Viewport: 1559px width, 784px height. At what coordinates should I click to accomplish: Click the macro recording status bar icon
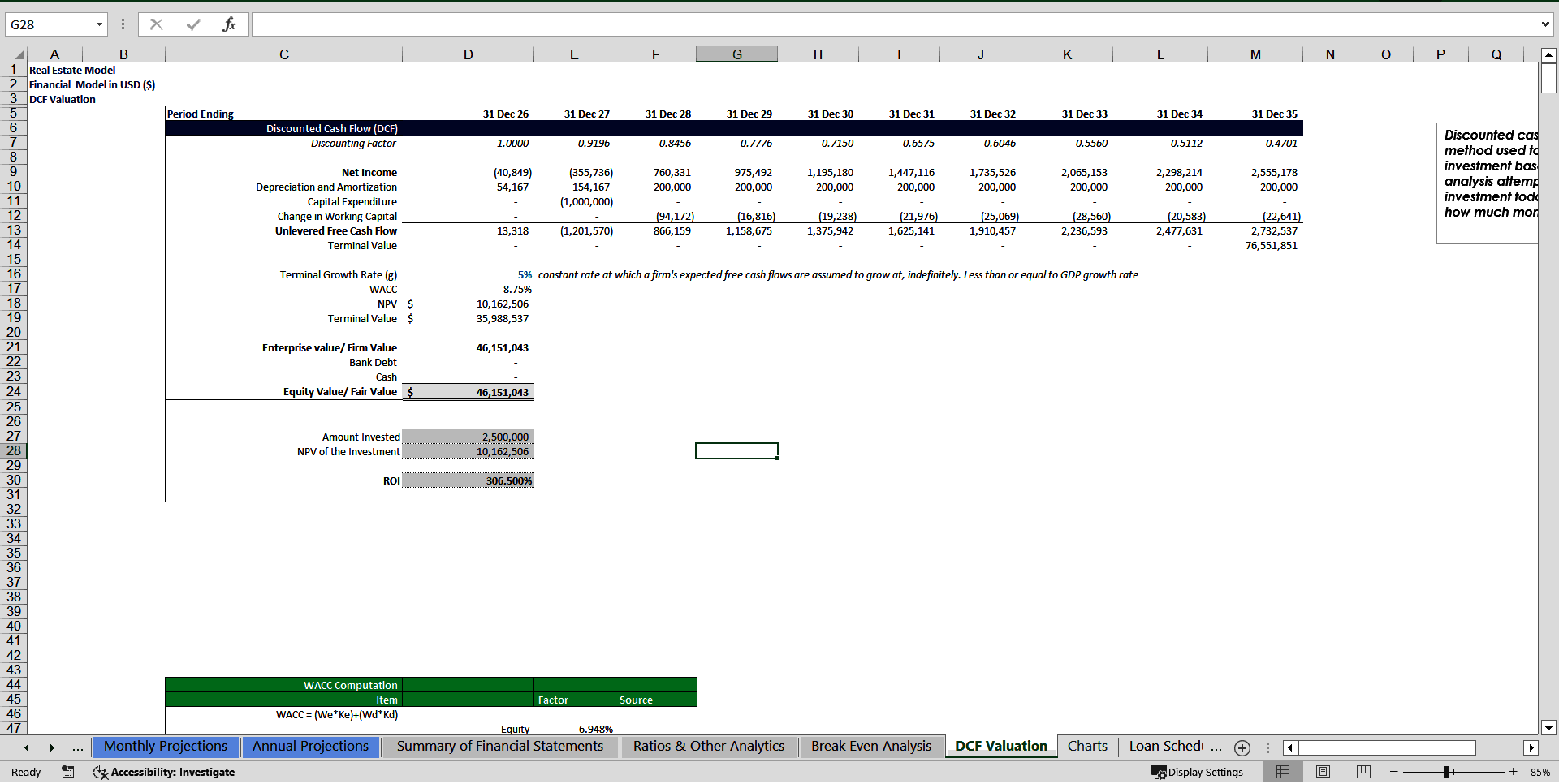pyautogui.click(x=68, y=772)
